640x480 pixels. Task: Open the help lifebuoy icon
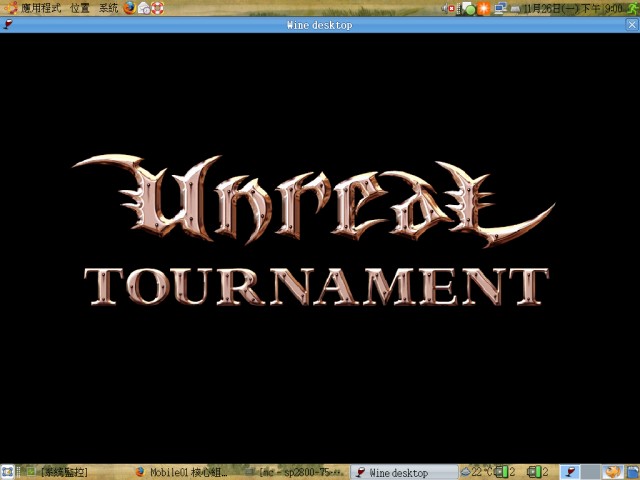point(158,8)
